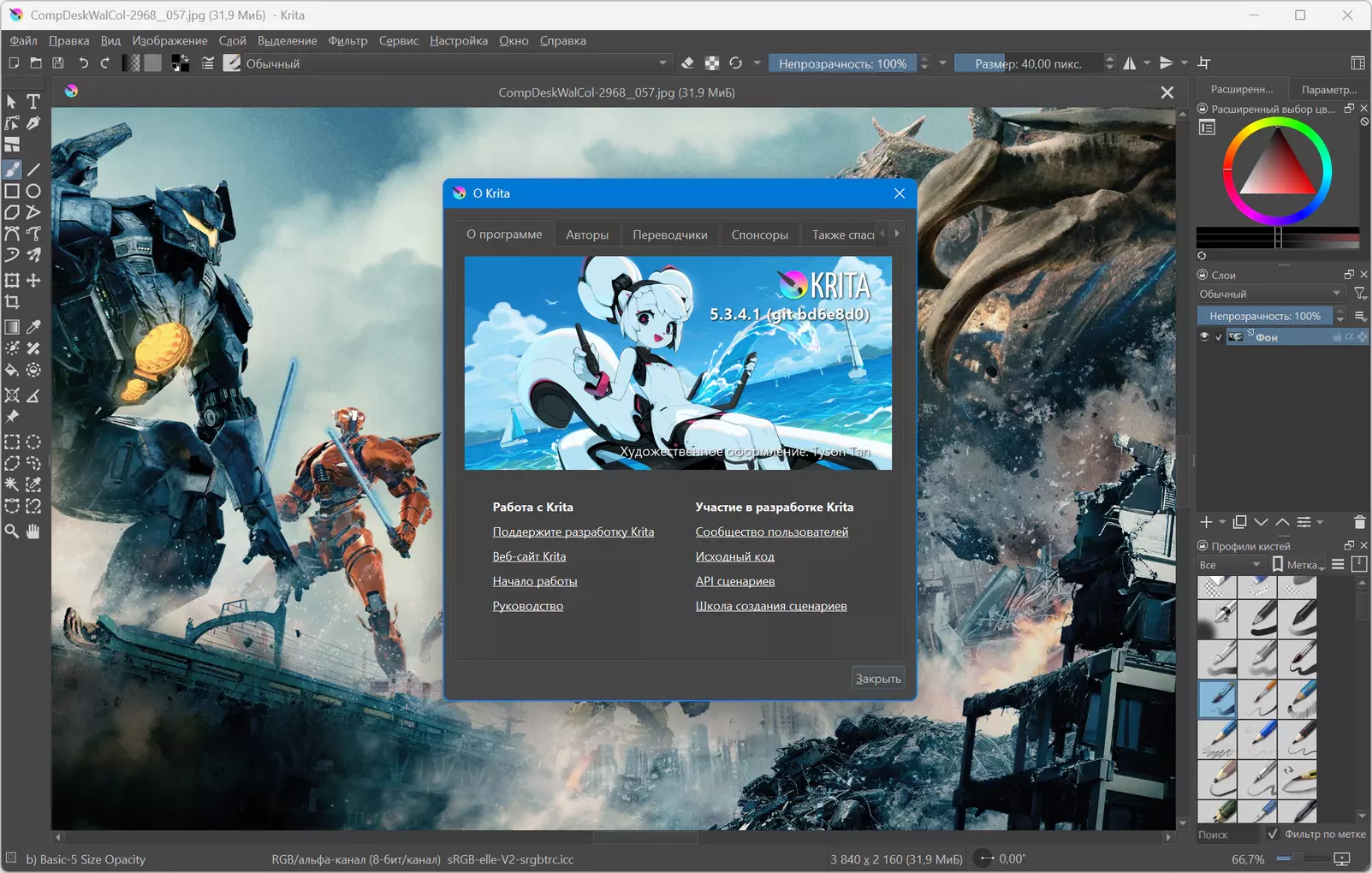Pick the Color Sampler eyedropper tool
The image size is (1372, 873).
tap(33, 327)
